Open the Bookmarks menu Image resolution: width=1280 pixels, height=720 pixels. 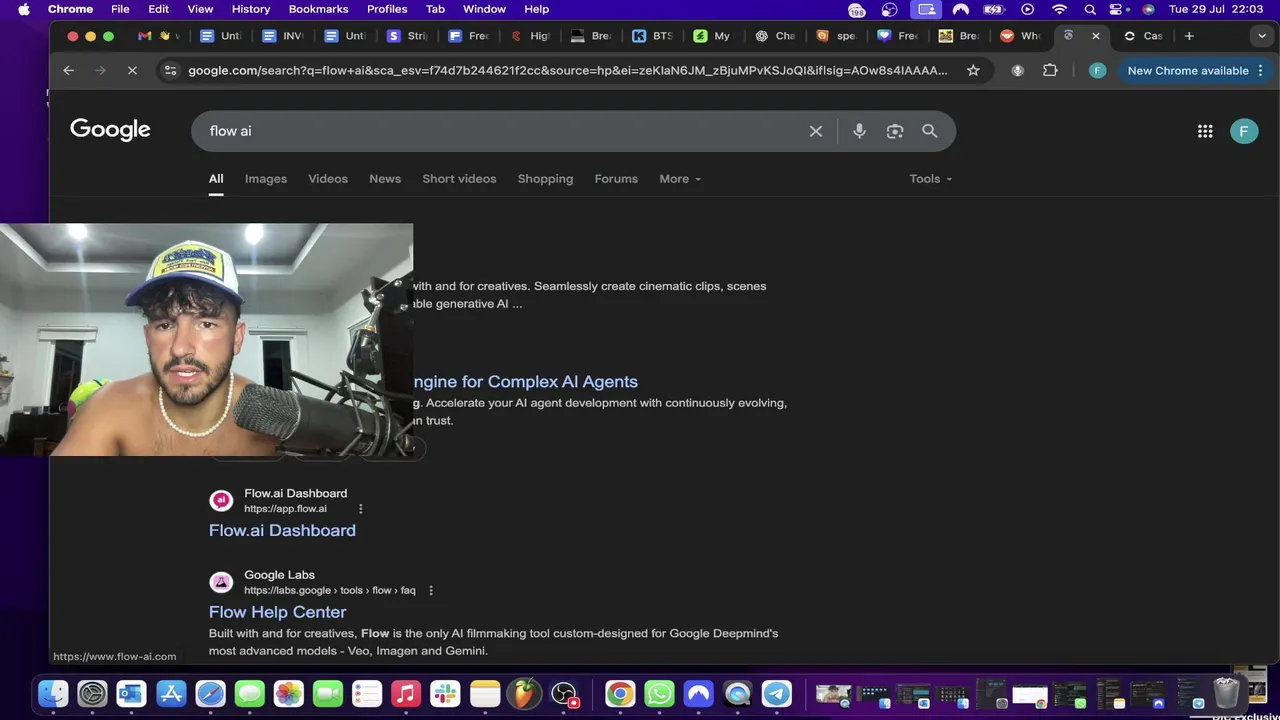pyautogui.click(x=318, y=9)
